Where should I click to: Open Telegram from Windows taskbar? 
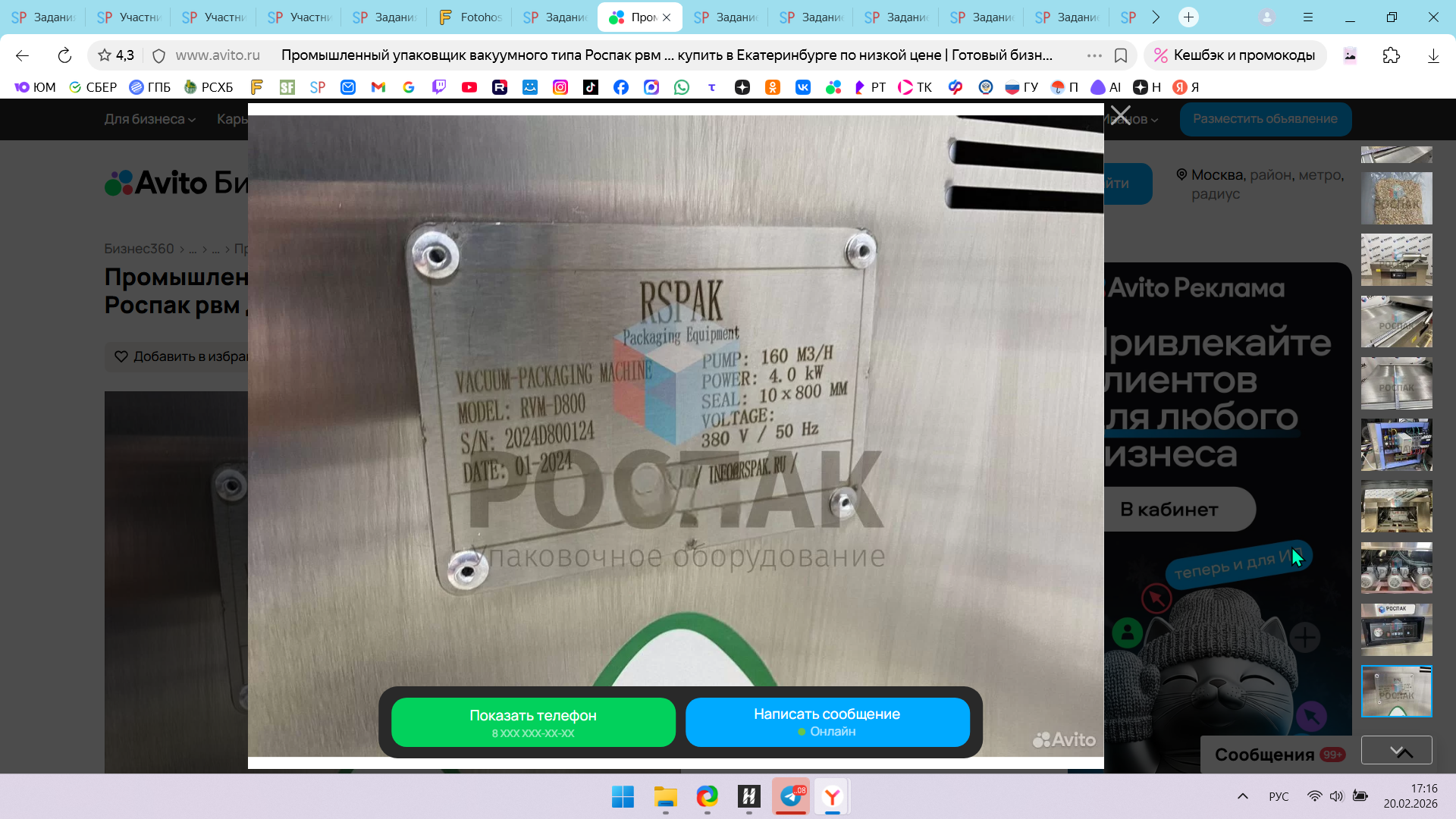click(791, 796)
